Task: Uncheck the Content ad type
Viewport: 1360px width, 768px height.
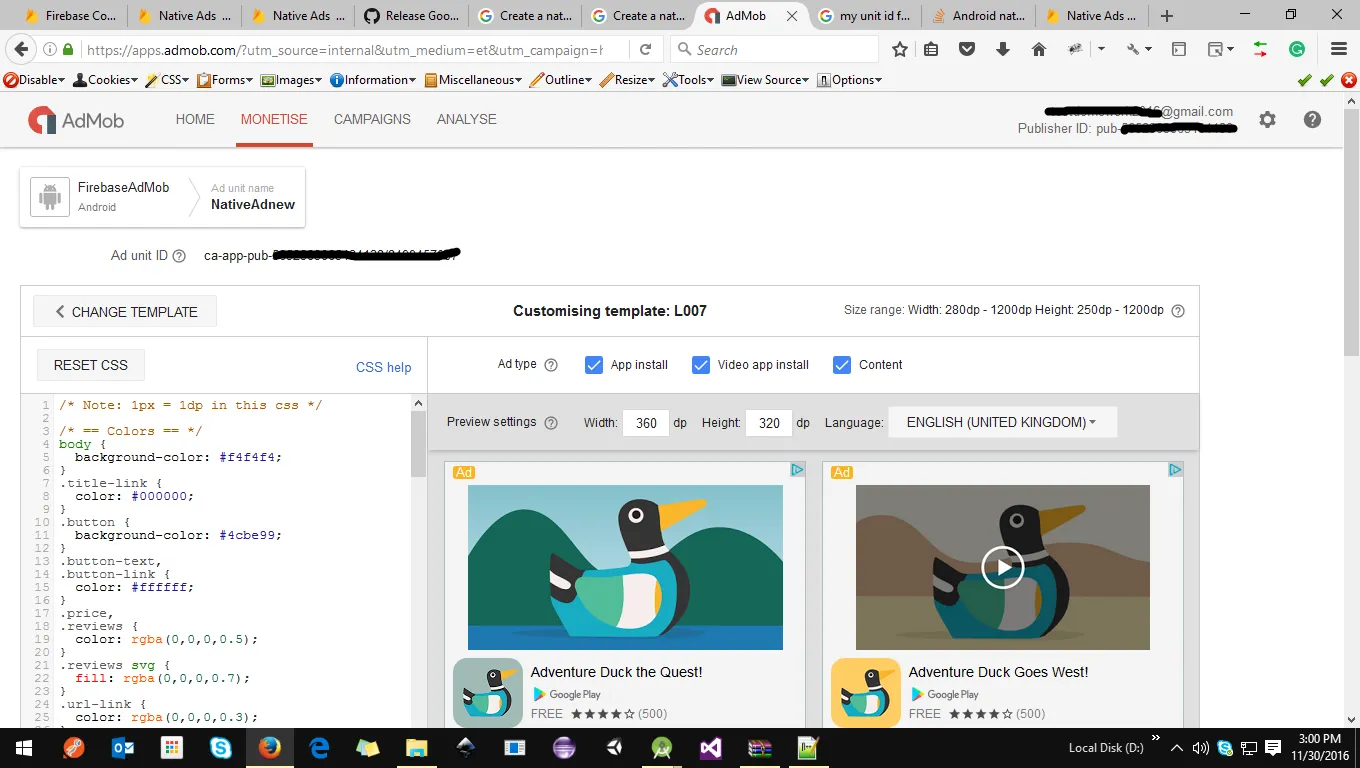Action: [842, 365]
